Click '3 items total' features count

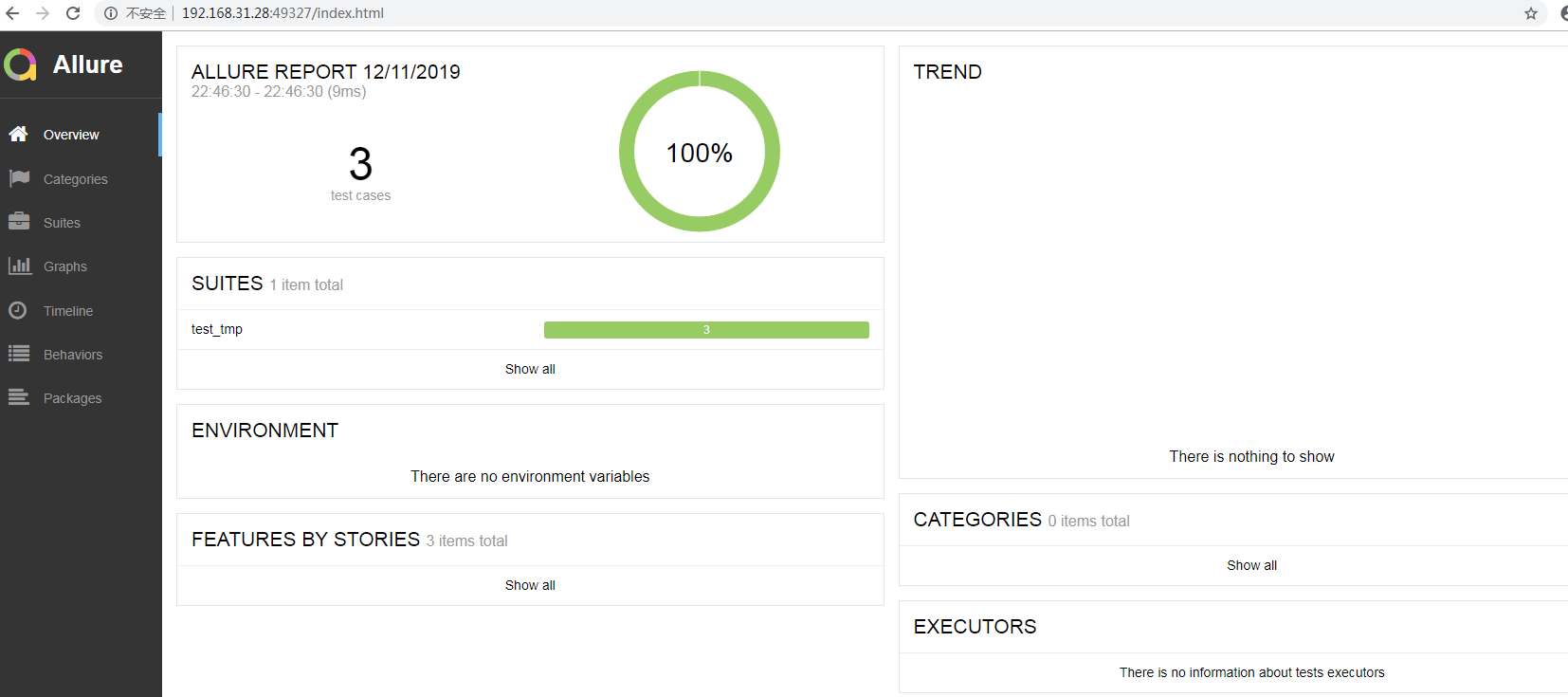click(x=466, y=541)
